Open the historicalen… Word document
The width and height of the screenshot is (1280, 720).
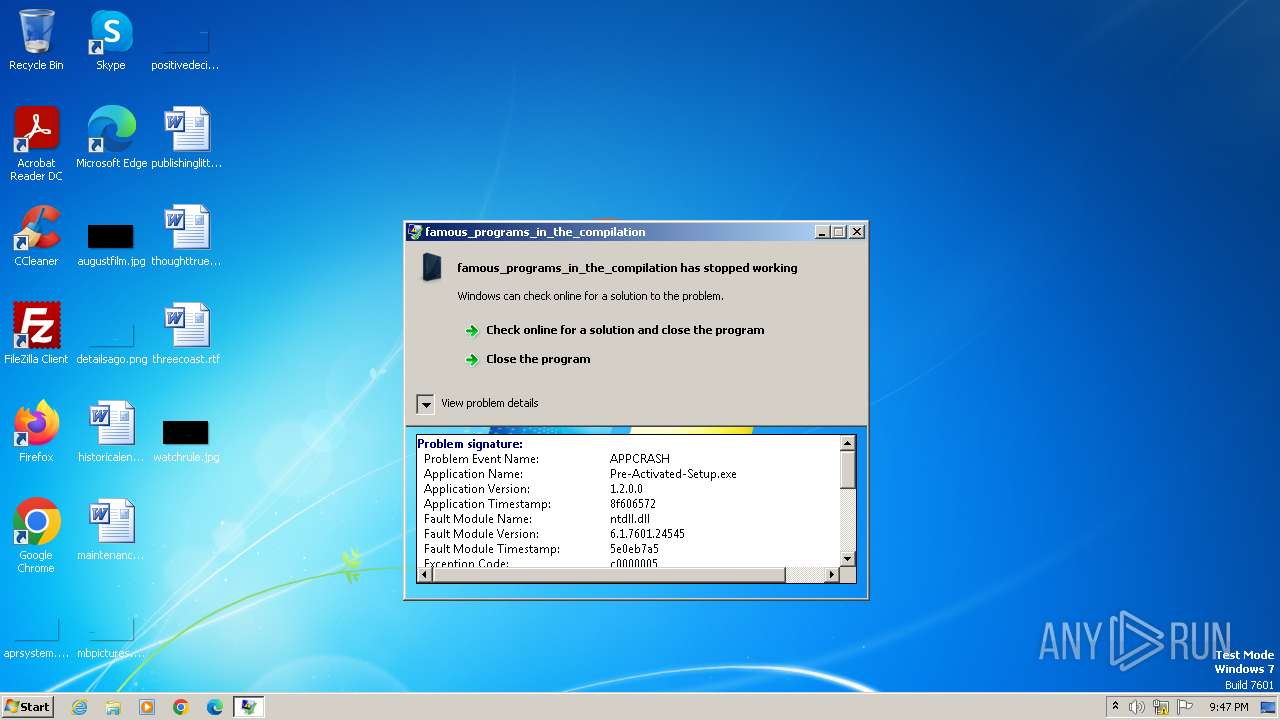click(111, 431)
